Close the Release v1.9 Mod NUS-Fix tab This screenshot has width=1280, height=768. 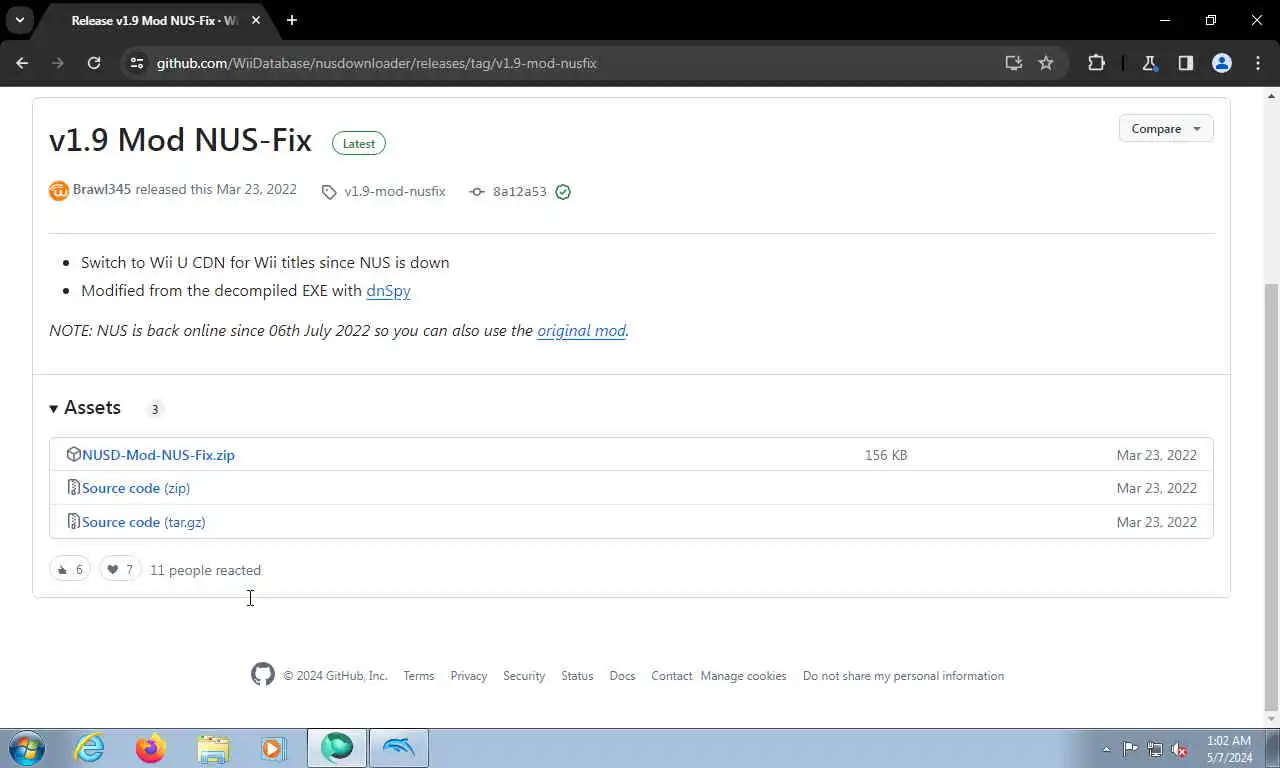pos(257,20)
